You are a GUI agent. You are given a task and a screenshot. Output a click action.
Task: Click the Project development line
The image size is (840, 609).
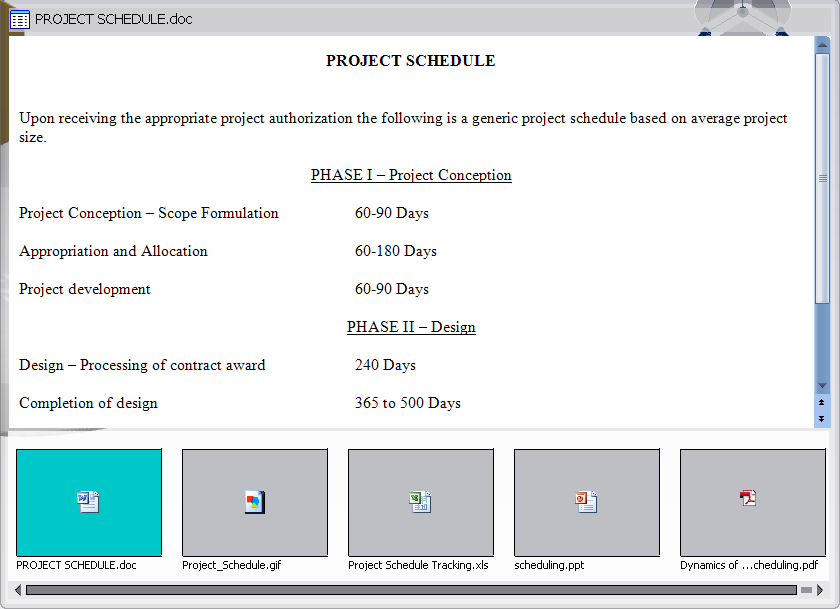pos(85,289)
